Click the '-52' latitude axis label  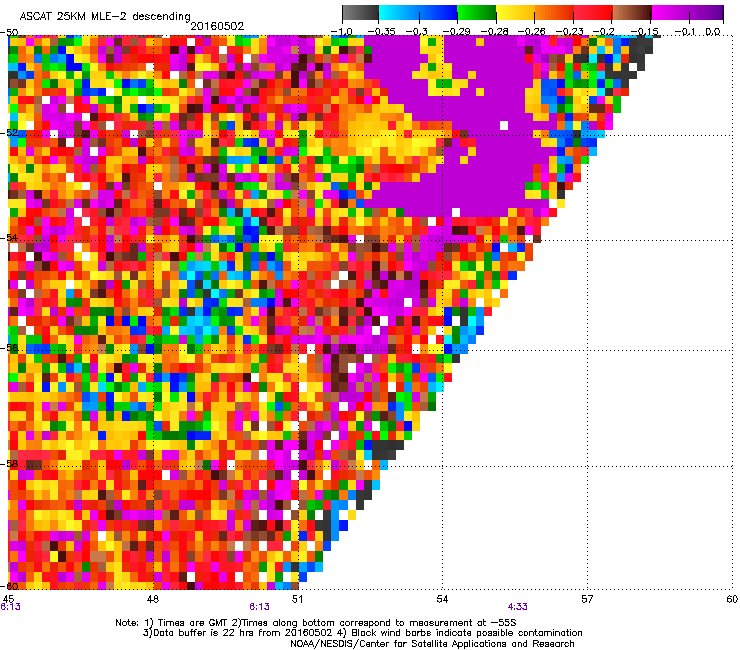(x=9, y=133)
